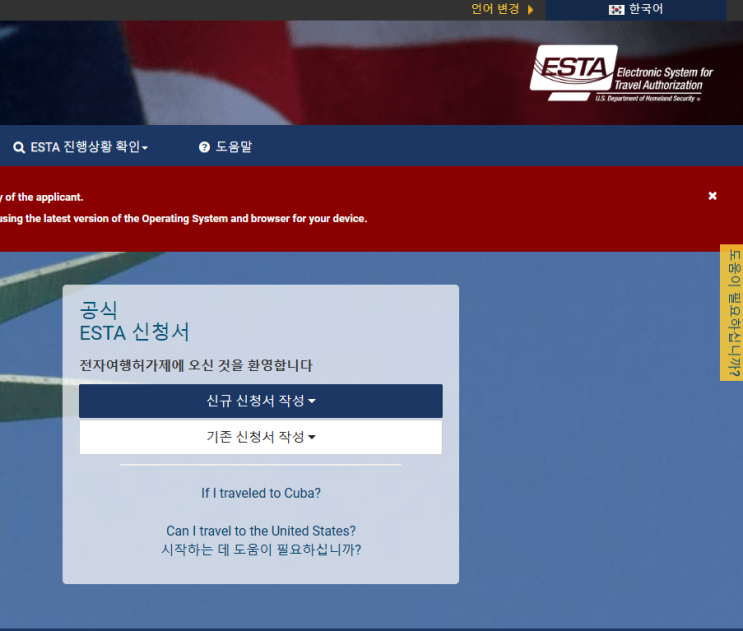Dismiss the red alert banner
Viewport: 743px width, 631px height.
coord(712,196)
